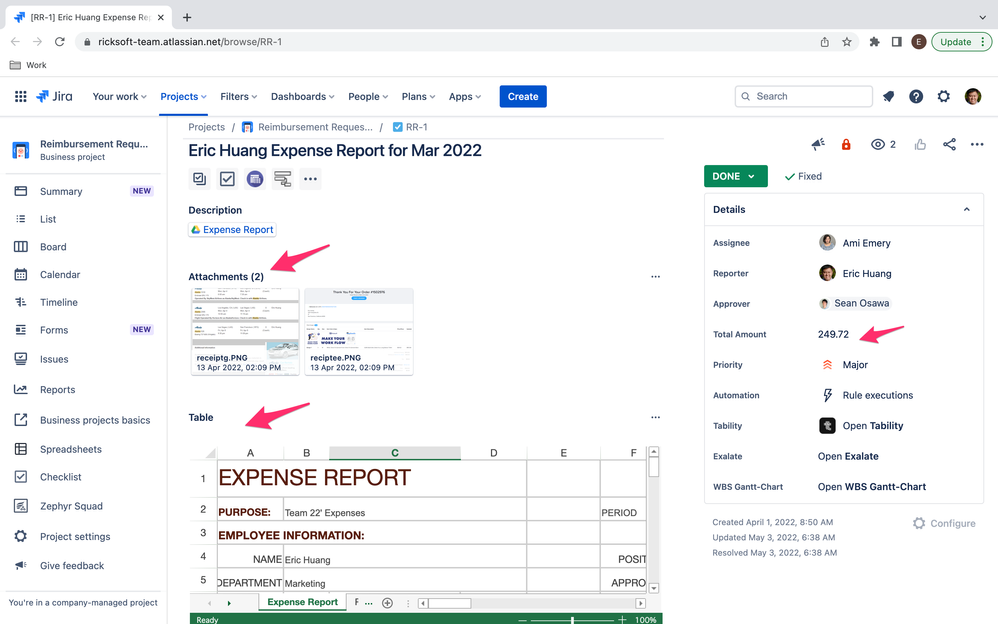Click the checklist checkbox icon under title
Screen dimensions: 998x624
pos(227,179)
